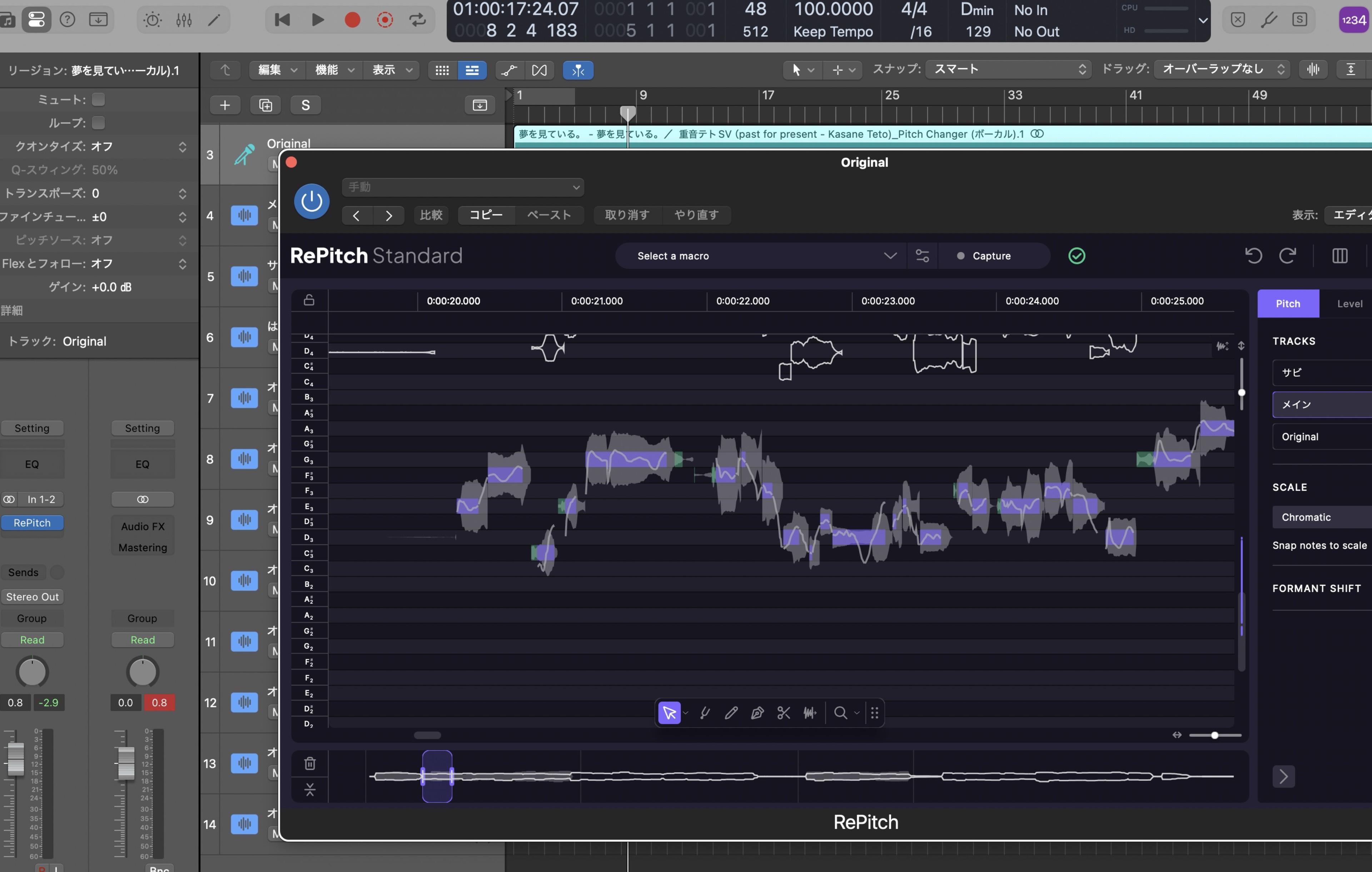The image size is (1372, 872).
Task: Select the pencil draw tool in RePitch
Action: pyautogui.click(x=731, y=713)
